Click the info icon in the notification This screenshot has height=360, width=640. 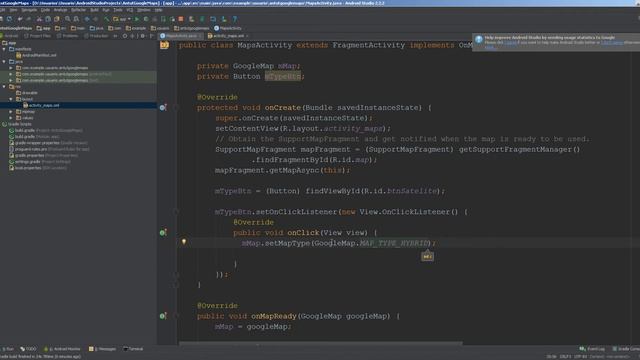pyautogui.click(x=479, y=39)
